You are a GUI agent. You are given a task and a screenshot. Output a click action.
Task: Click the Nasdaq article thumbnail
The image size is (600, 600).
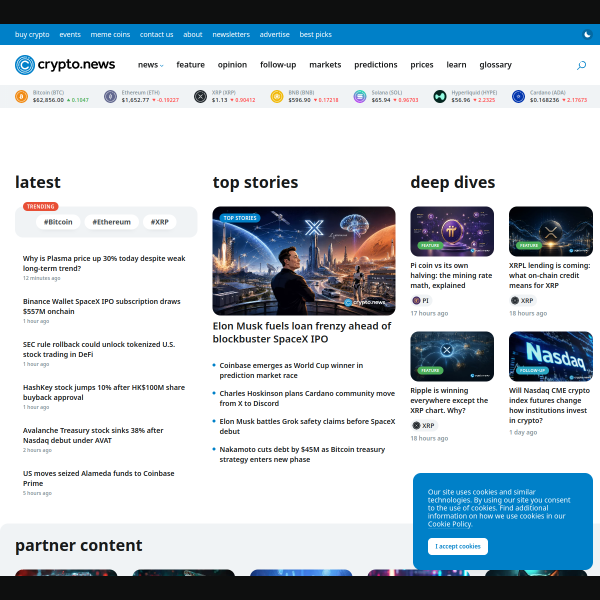551,356
